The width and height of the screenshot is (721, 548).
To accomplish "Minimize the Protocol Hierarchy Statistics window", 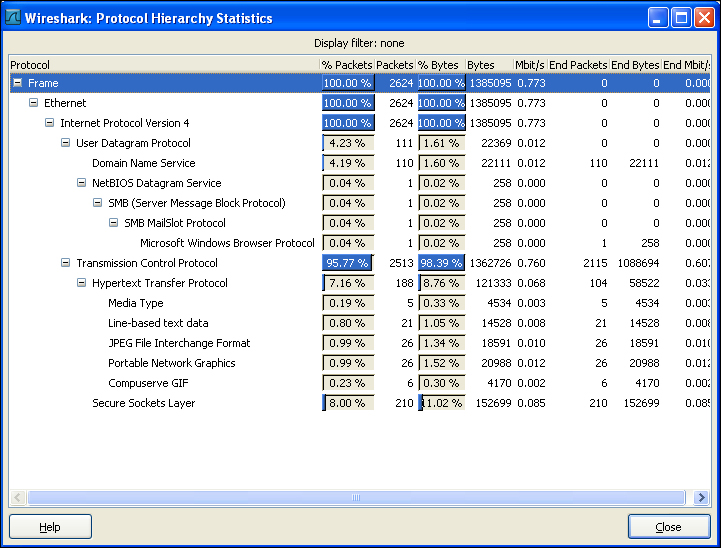I will click(x=658, y=18).
